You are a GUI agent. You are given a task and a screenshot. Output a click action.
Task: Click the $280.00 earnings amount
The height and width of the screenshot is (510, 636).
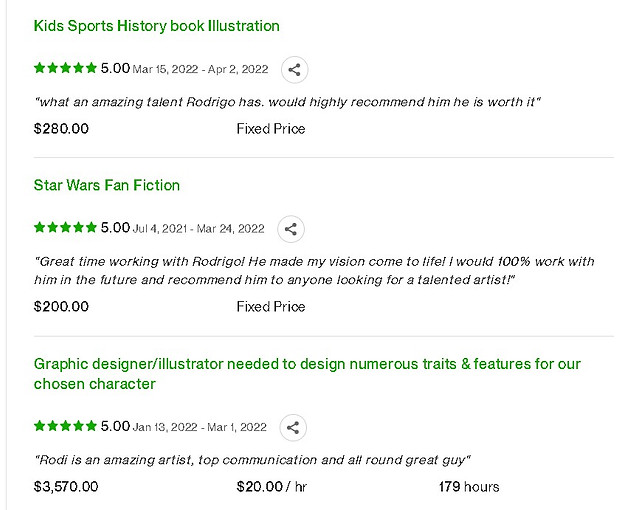(x=61, y=129)
